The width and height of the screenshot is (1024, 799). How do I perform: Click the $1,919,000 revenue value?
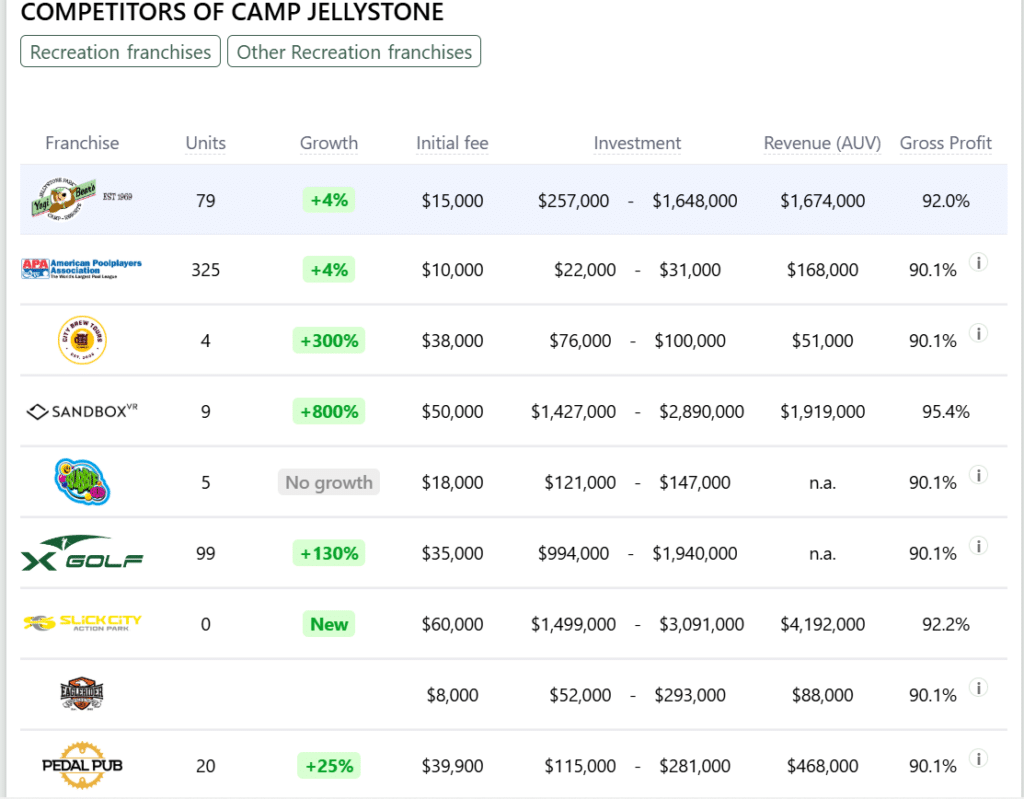click(x=822, y=412)
